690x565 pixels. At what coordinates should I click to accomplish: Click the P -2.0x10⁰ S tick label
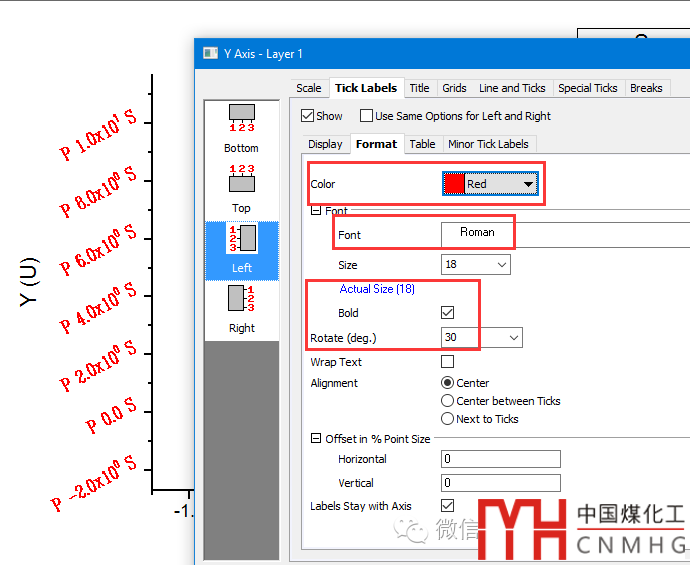point(93,484)
